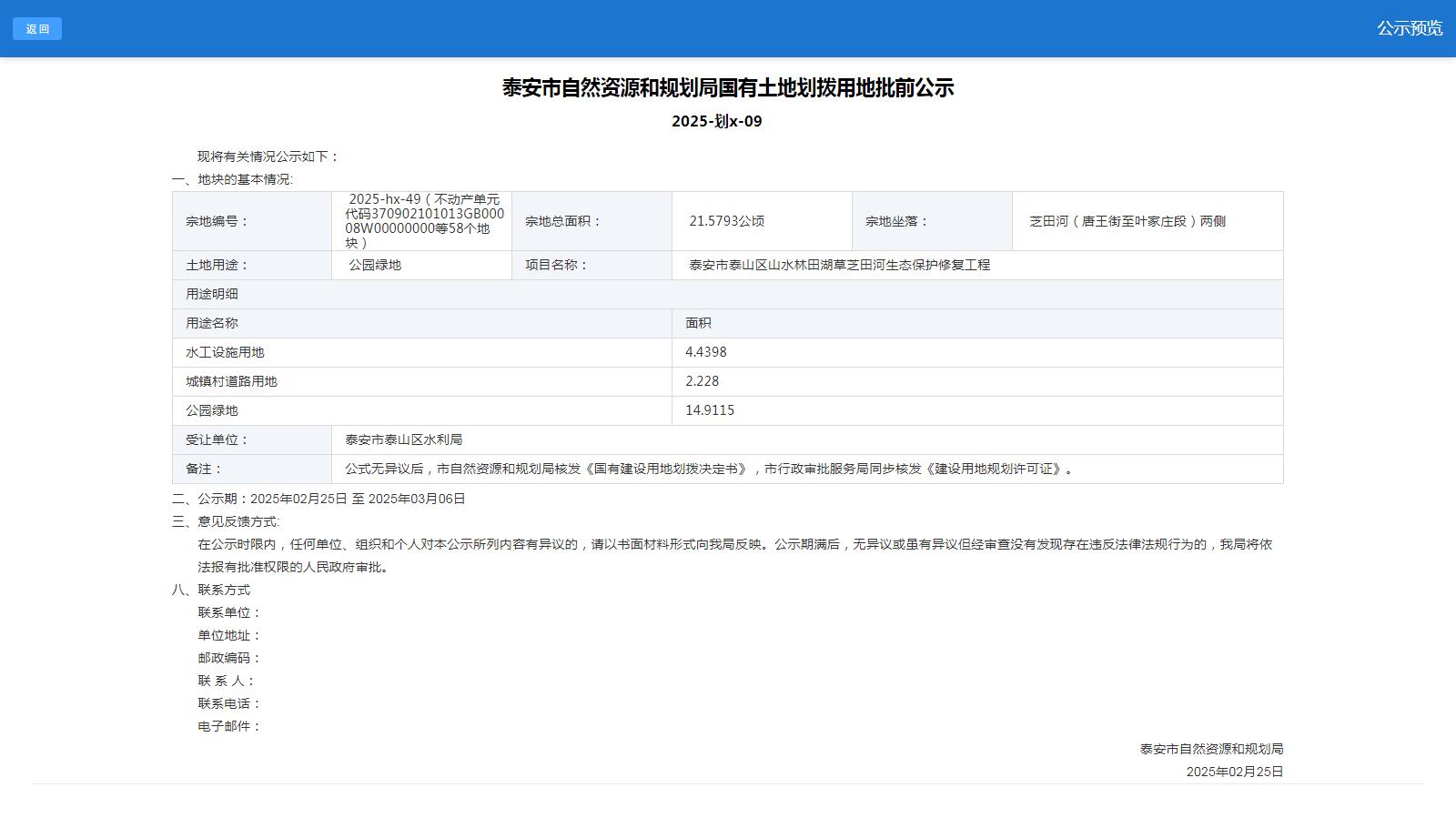Click the 电子邮件 line

229,726
